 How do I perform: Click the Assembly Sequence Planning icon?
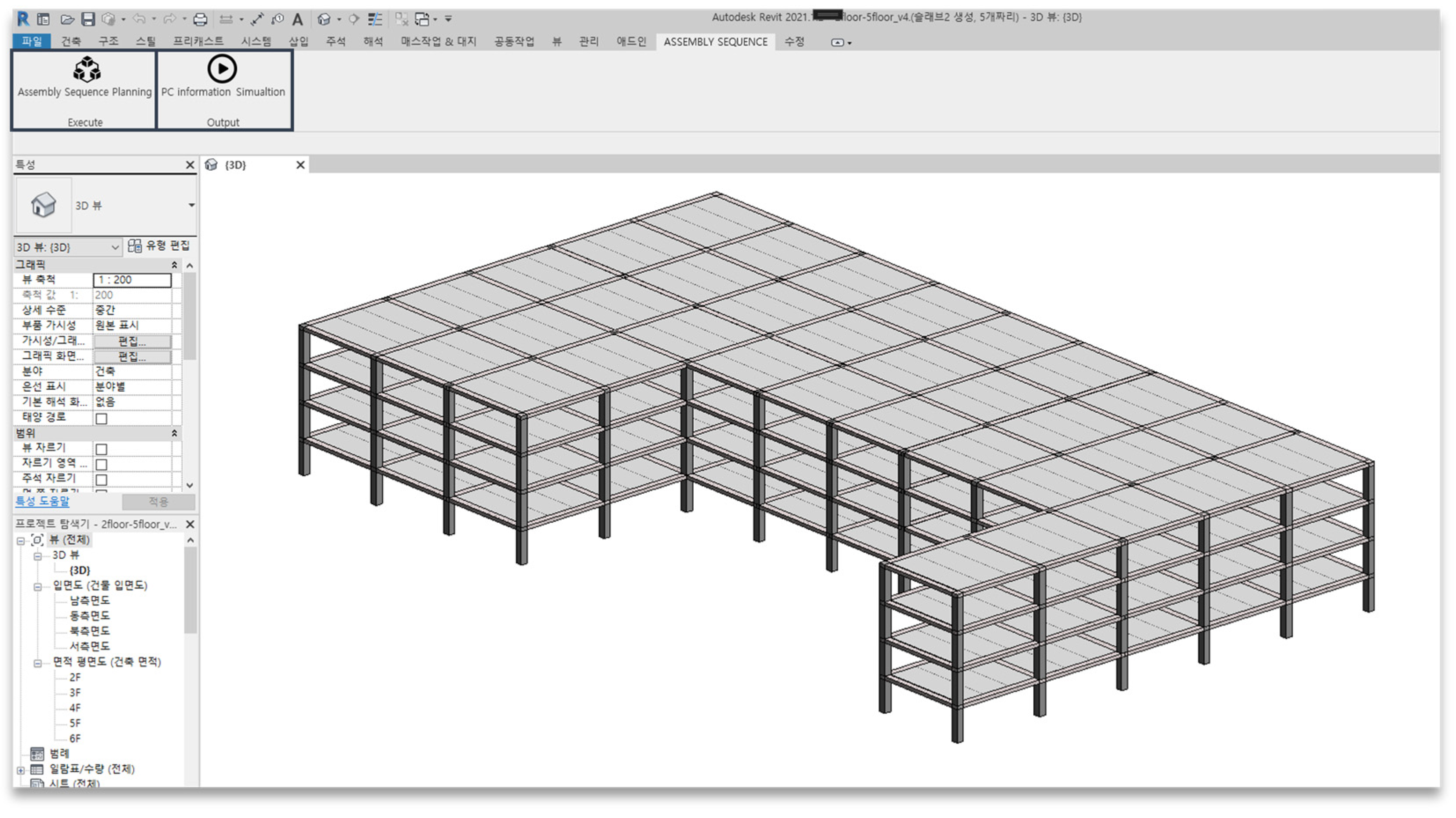coord(87,70)
